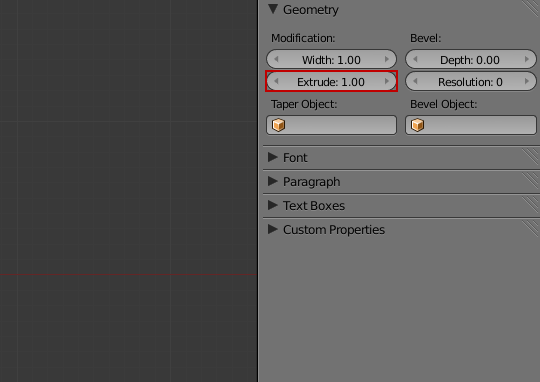Open the Bevel Object selector field
Image resolution: width=540 pixels, height=382 pixels.
pyautogui.click(x=470, y=125)
